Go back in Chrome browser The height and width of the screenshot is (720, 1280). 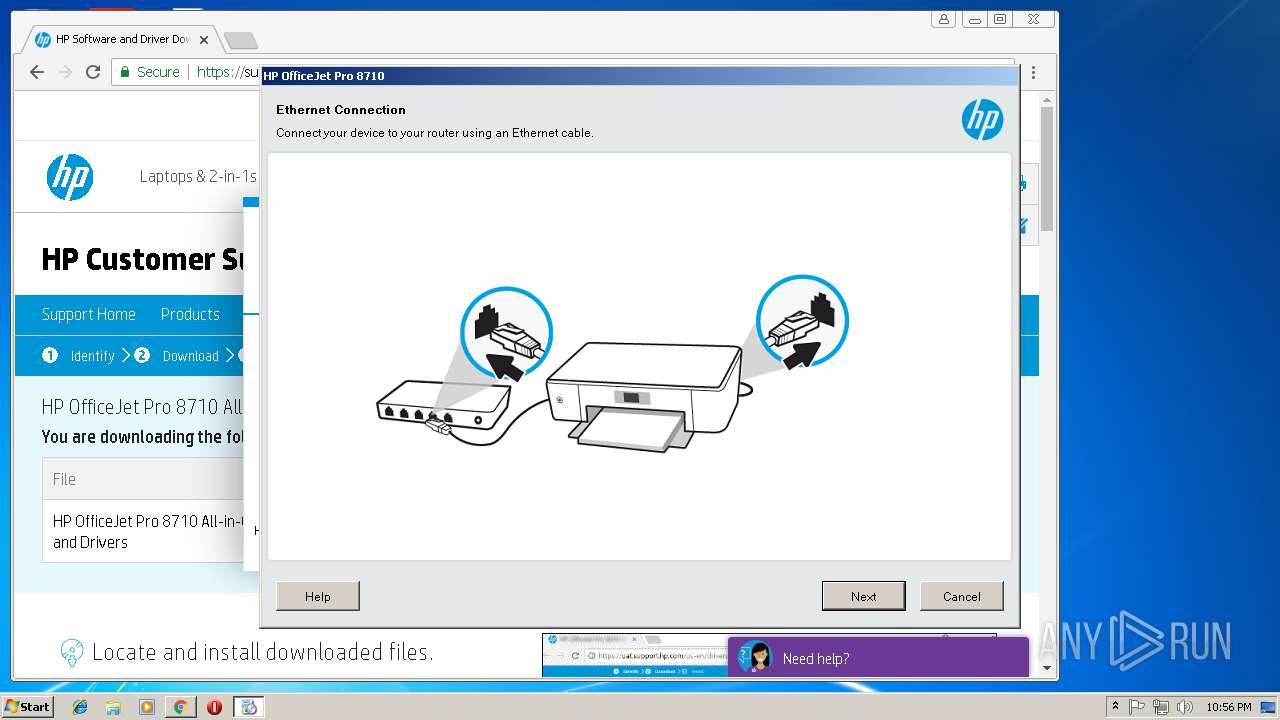(37, 72)
